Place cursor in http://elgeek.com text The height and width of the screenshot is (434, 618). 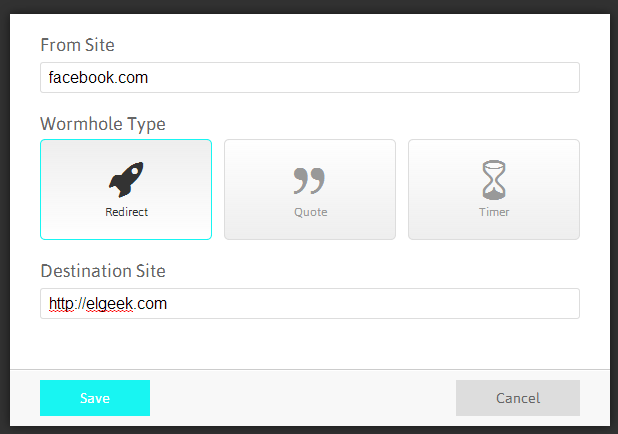pyautogui.click(x=108, y=304)
